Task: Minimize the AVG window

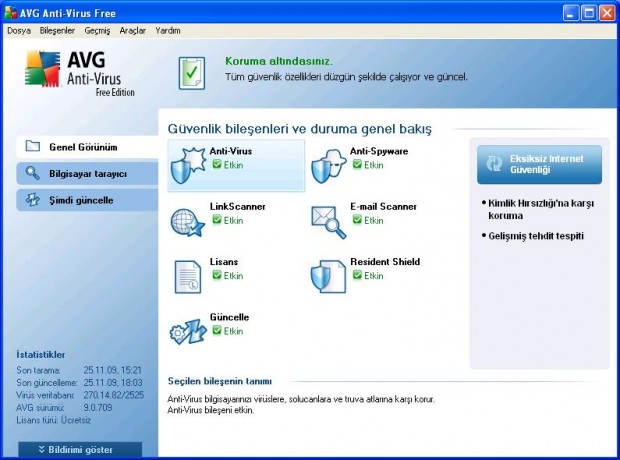Action: pyautogui.click(x=570, y=13)
